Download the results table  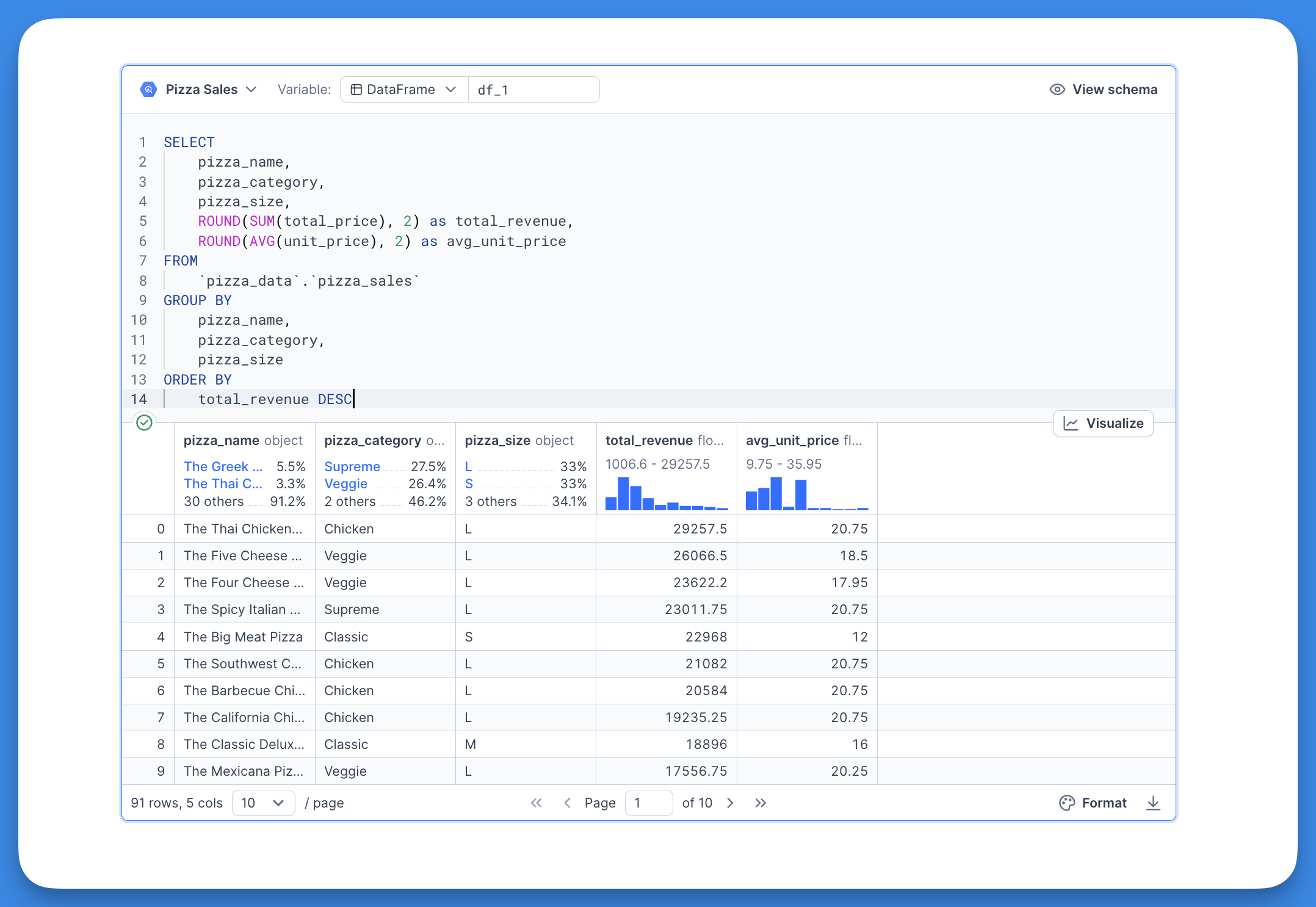[1153, 803]
